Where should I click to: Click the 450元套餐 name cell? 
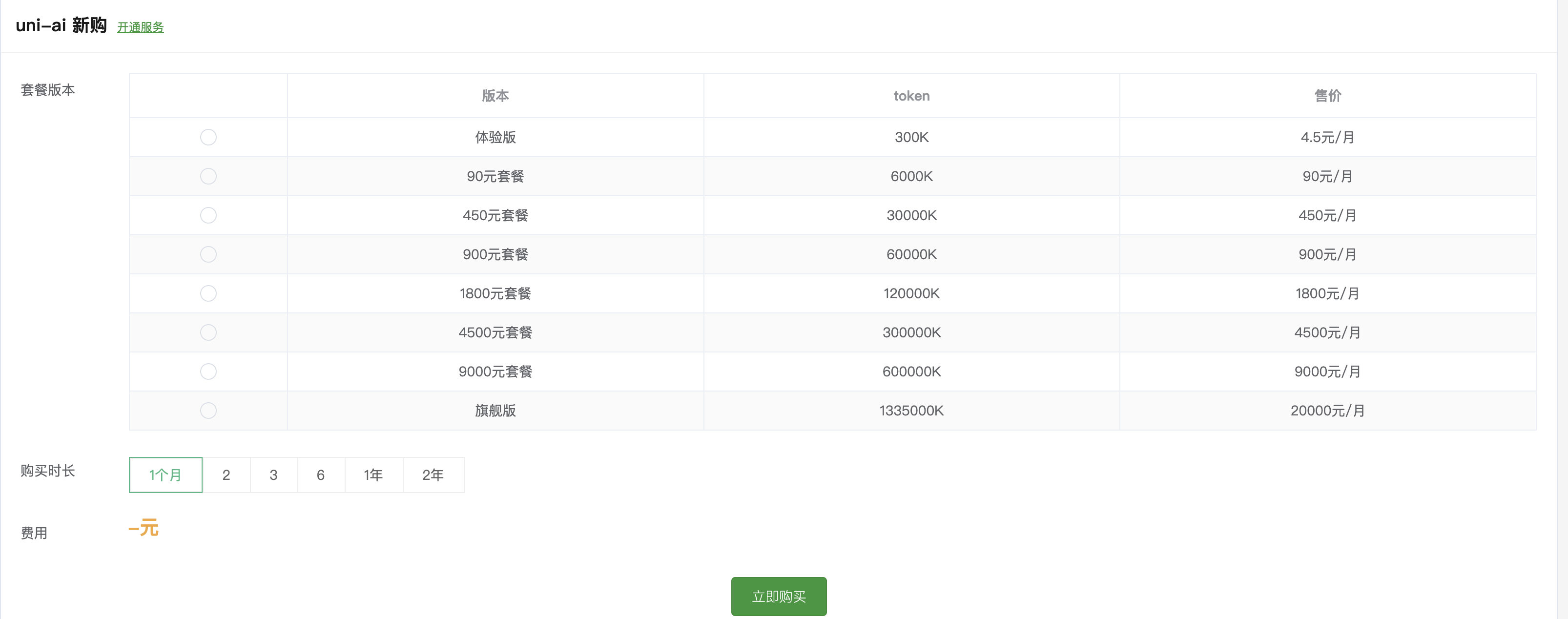tap(495, 215)
